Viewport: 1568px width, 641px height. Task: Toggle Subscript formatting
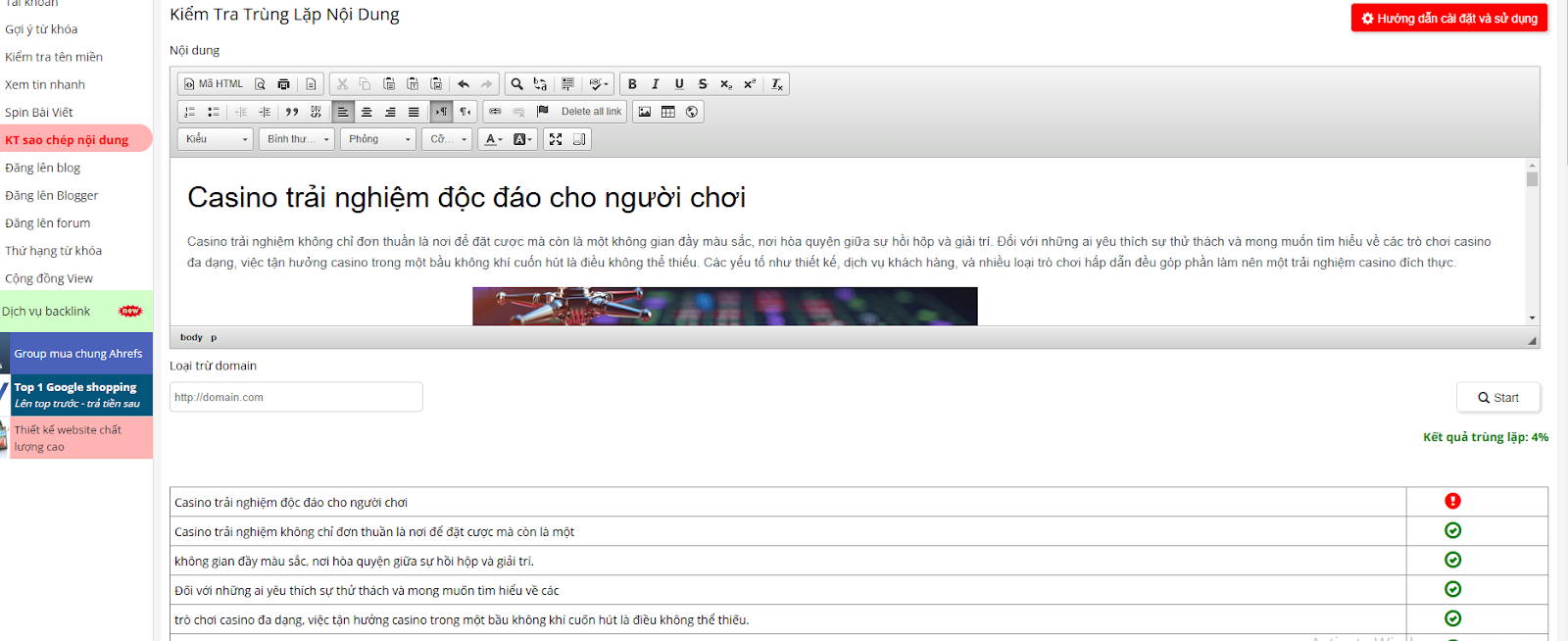click(726, 84)
